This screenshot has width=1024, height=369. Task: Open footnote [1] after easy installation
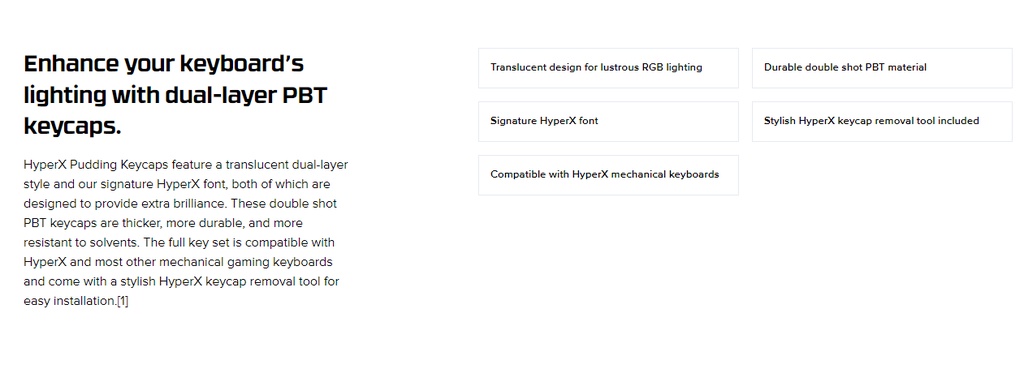click(x=122, y=301)
